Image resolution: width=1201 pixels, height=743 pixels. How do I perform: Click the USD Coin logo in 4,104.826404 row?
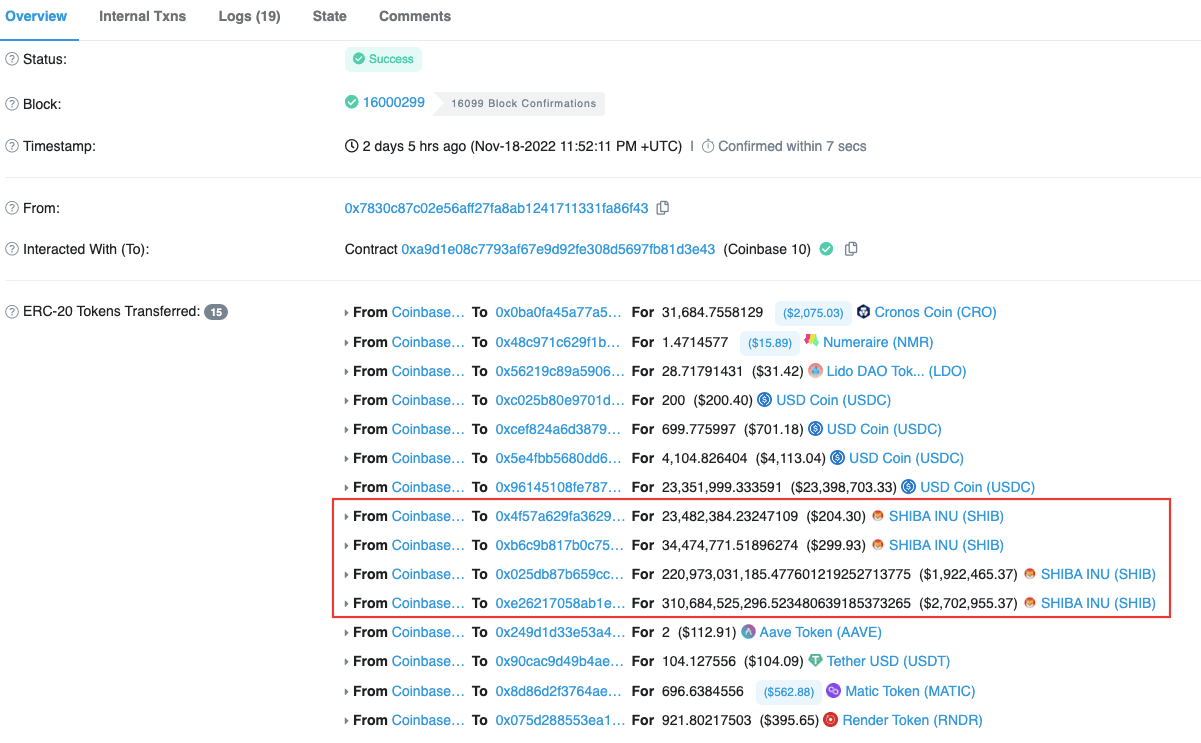(x=838, y=458)
